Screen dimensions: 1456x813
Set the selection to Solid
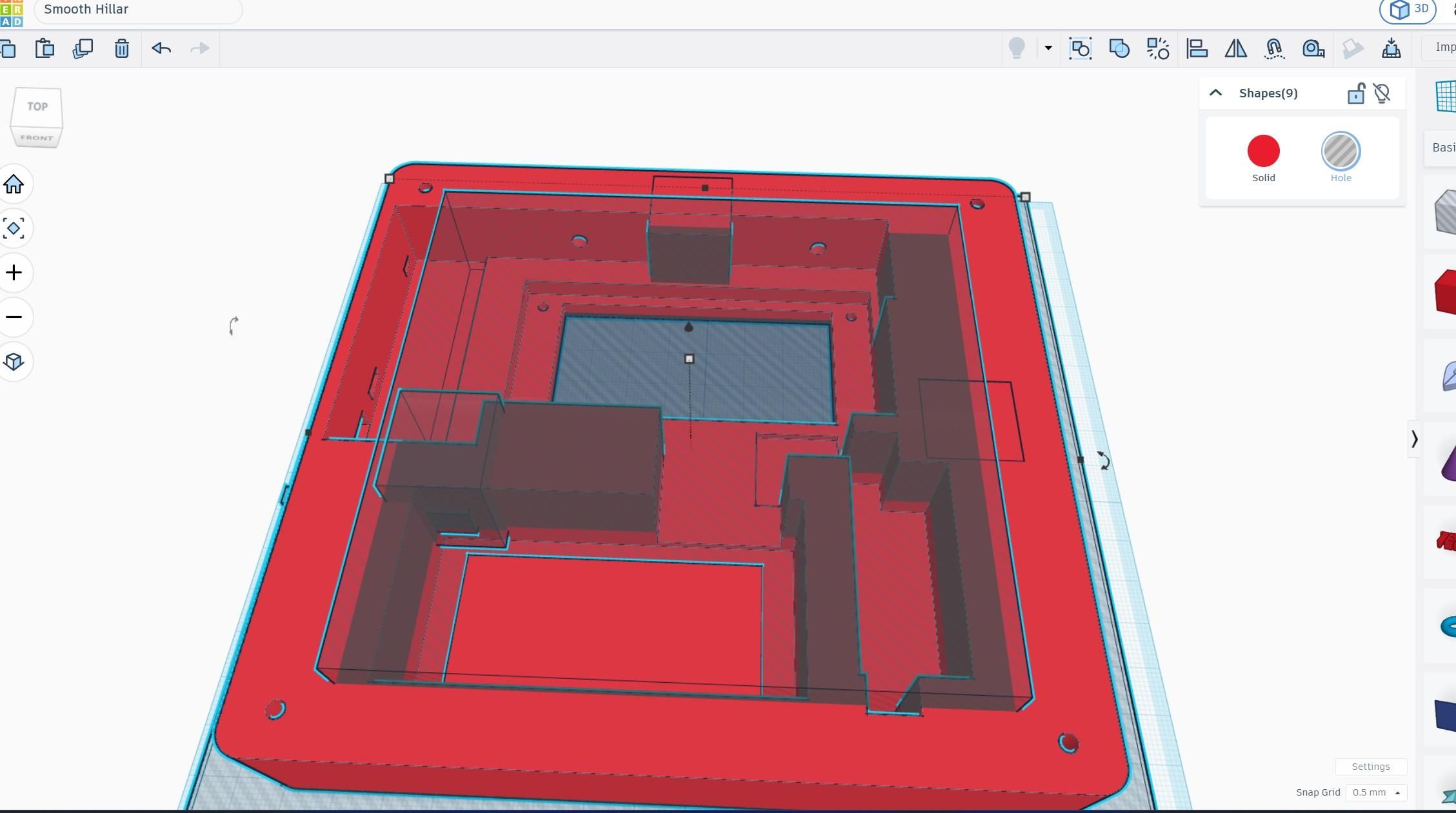[x=1263, y=159]
